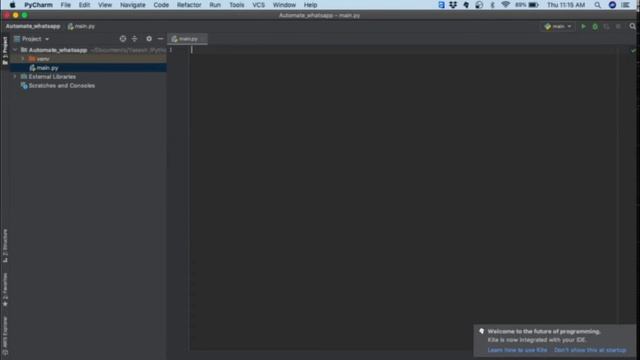
Task: Click the grey Stop icon in the run toolbar
Action: 618,27
